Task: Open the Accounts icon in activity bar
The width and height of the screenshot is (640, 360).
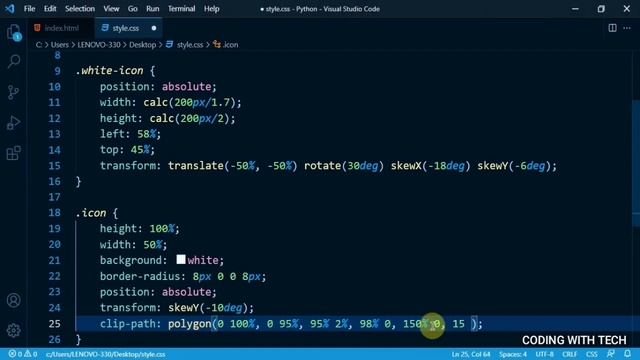Action: tap(13, 300)
